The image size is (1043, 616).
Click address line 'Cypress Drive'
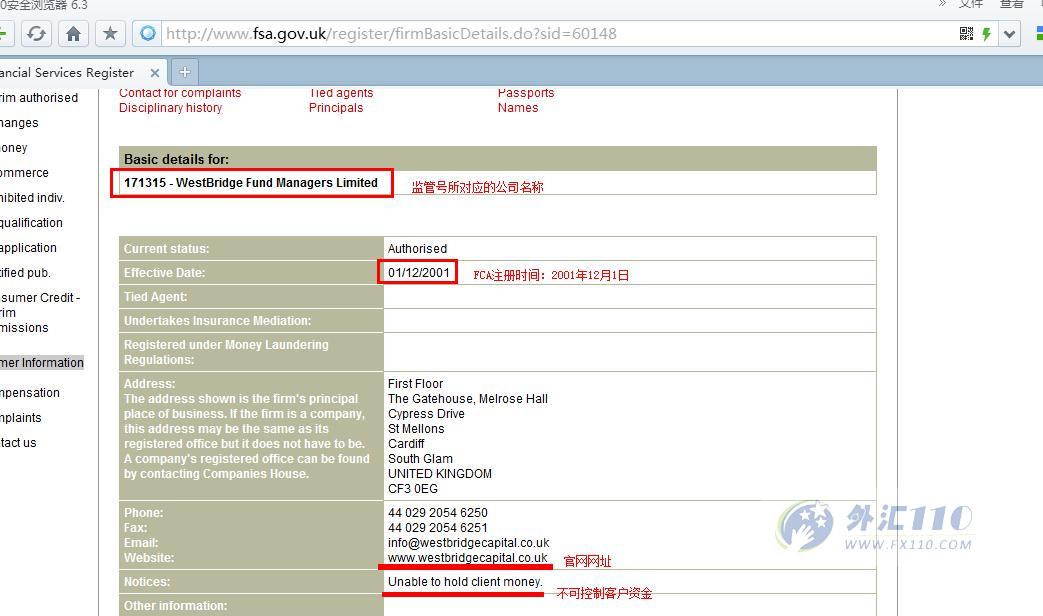pos(426,414)
